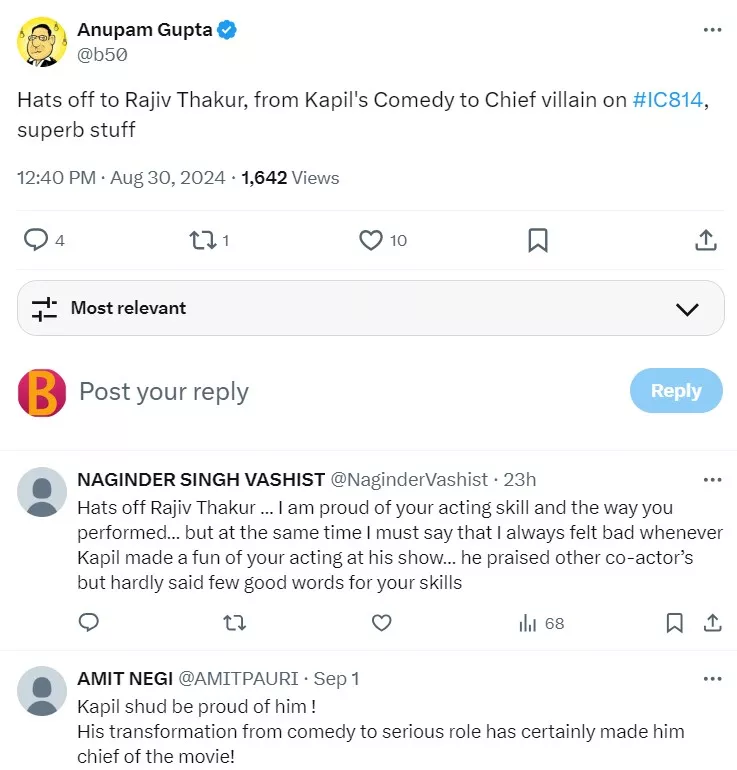This screenshot has height=770, width=737.
Task: Like the main post with heart icon
Action: (371, 240)
